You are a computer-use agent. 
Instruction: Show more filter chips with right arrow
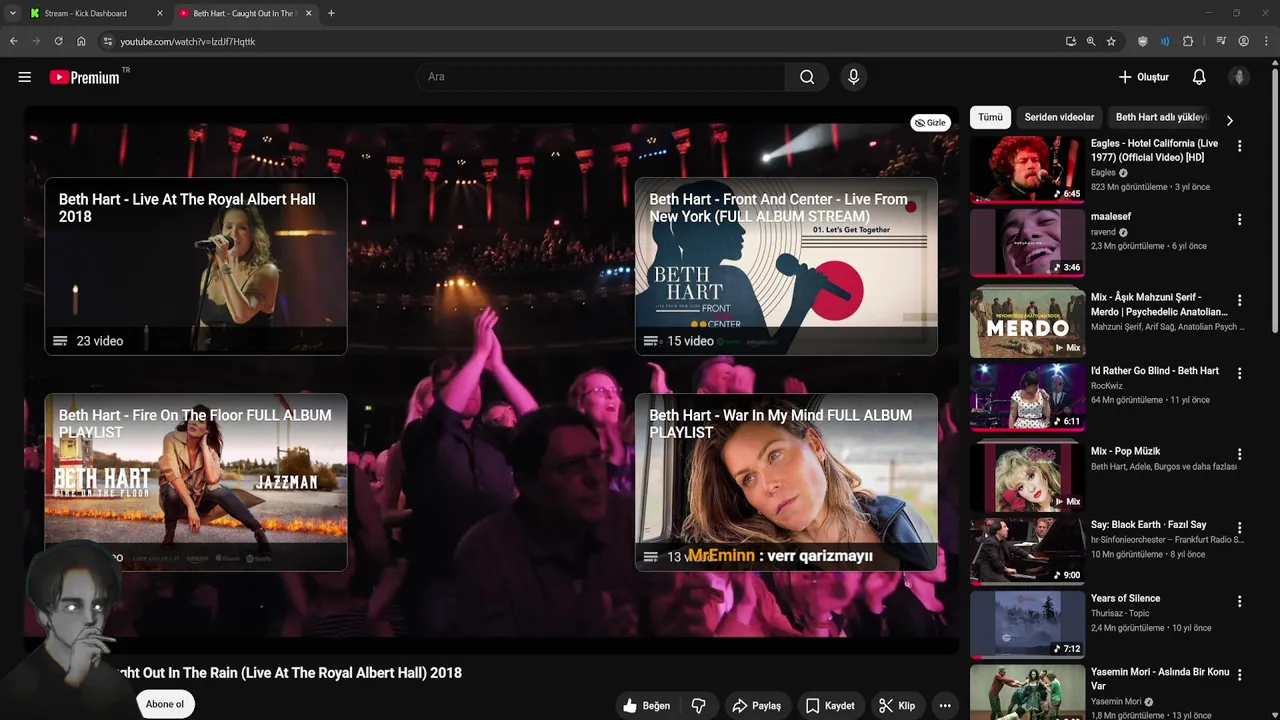1229,120
